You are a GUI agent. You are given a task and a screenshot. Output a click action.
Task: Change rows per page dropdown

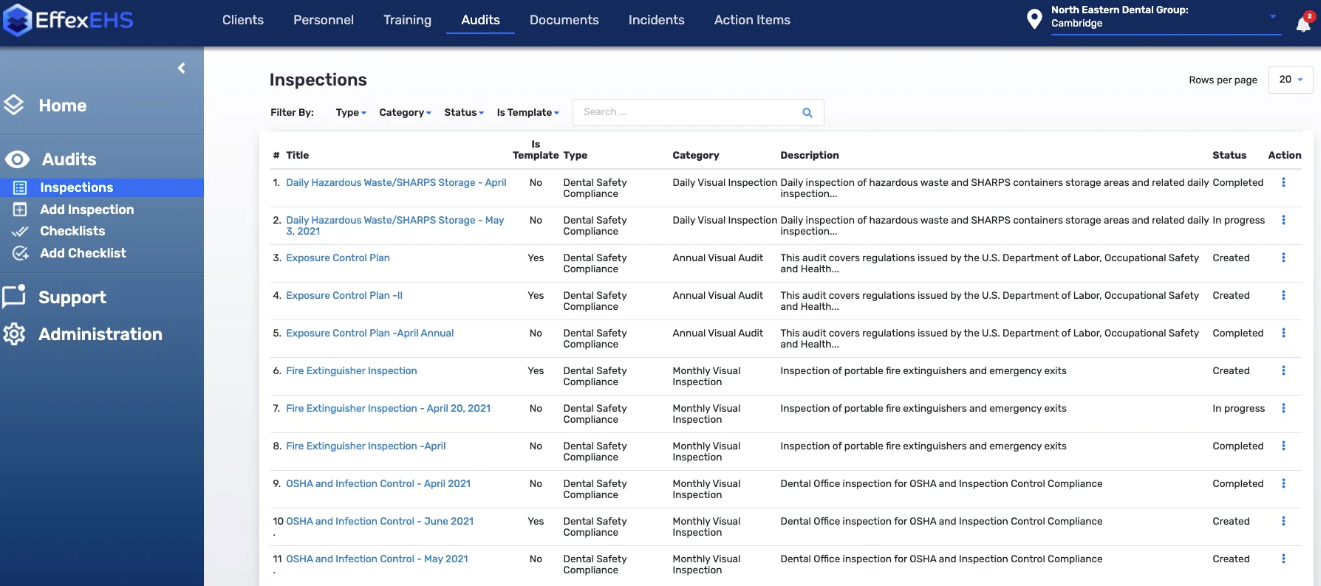(1290, 80)
